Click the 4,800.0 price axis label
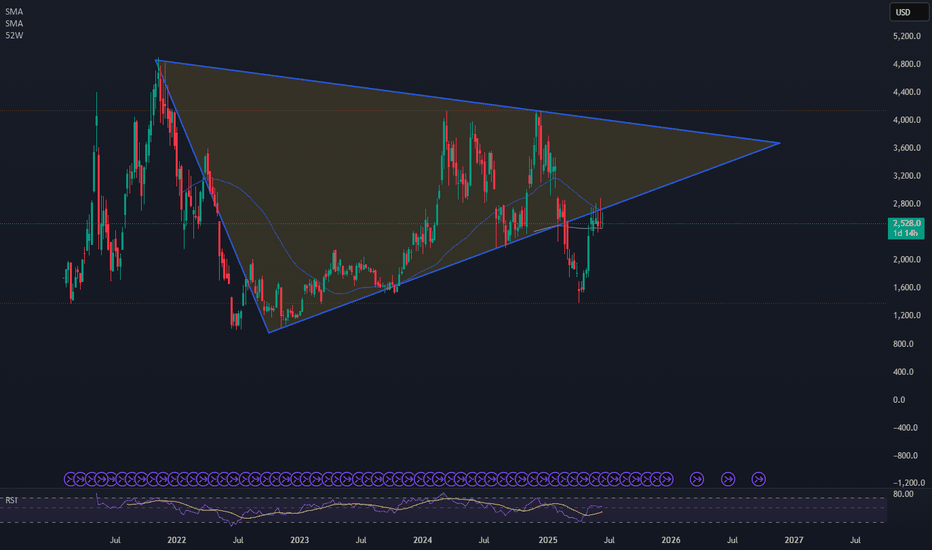This screenshot has height=550, width=932. 906,64
